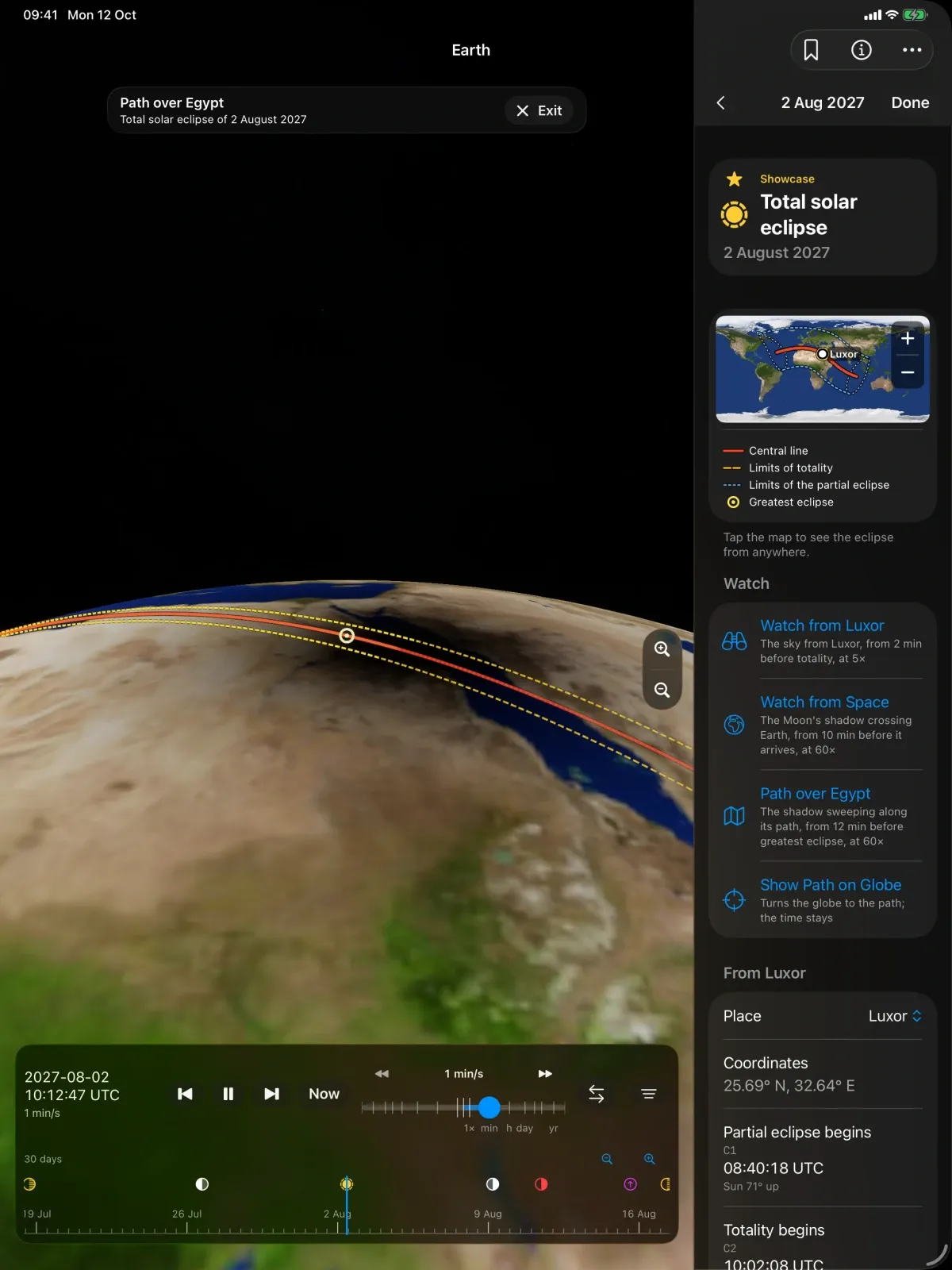Tap the 2 Aug 2027 panel title
This screenshot has width=952, height=1270.
click(823, 102)
